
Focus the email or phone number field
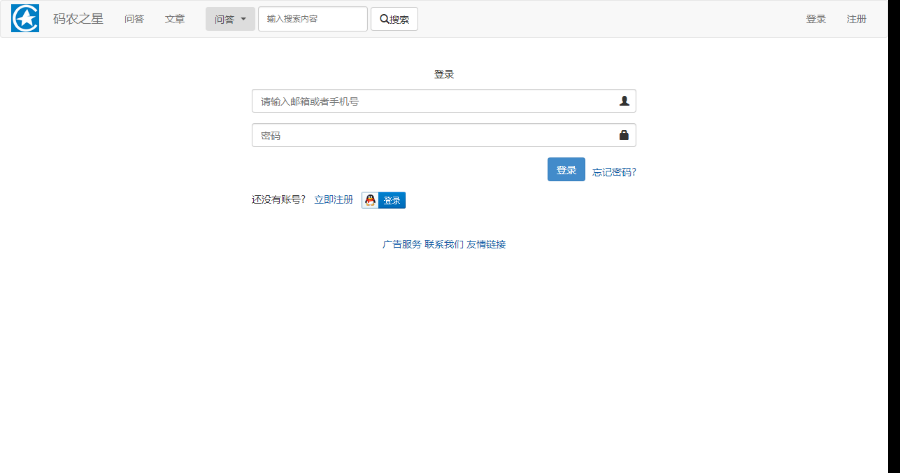pyautogui.click(x=444, y=101)
